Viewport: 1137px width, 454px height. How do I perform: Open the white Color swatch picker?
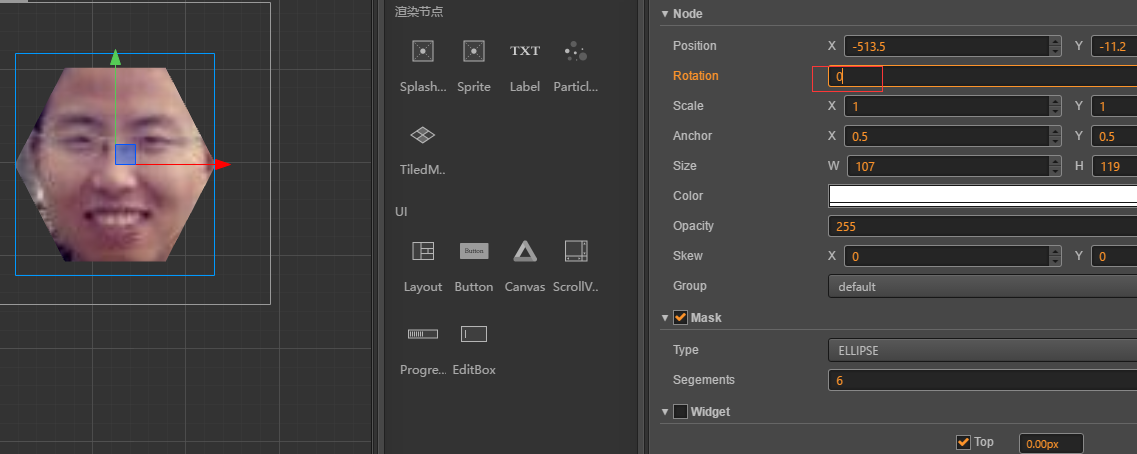982,196
